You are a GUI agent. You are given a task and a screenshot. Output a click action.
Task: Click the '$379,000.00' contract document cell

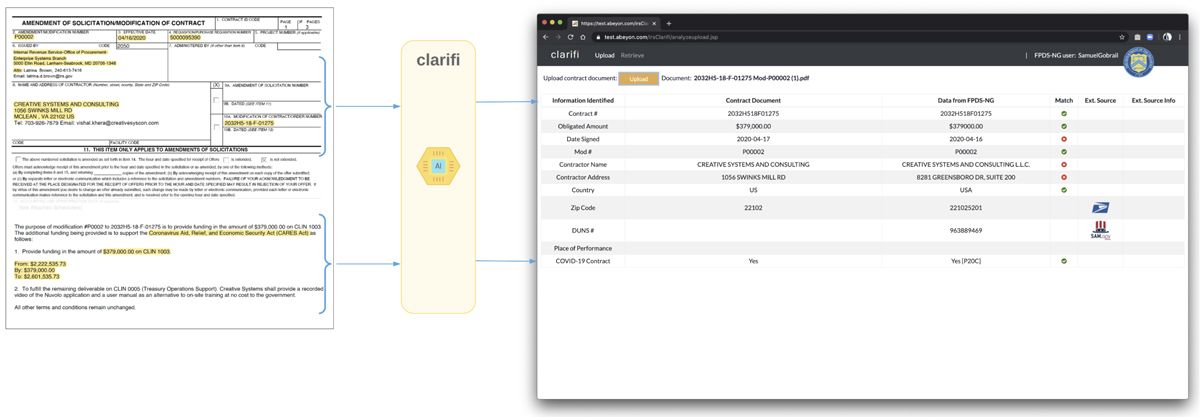(753, 126)
